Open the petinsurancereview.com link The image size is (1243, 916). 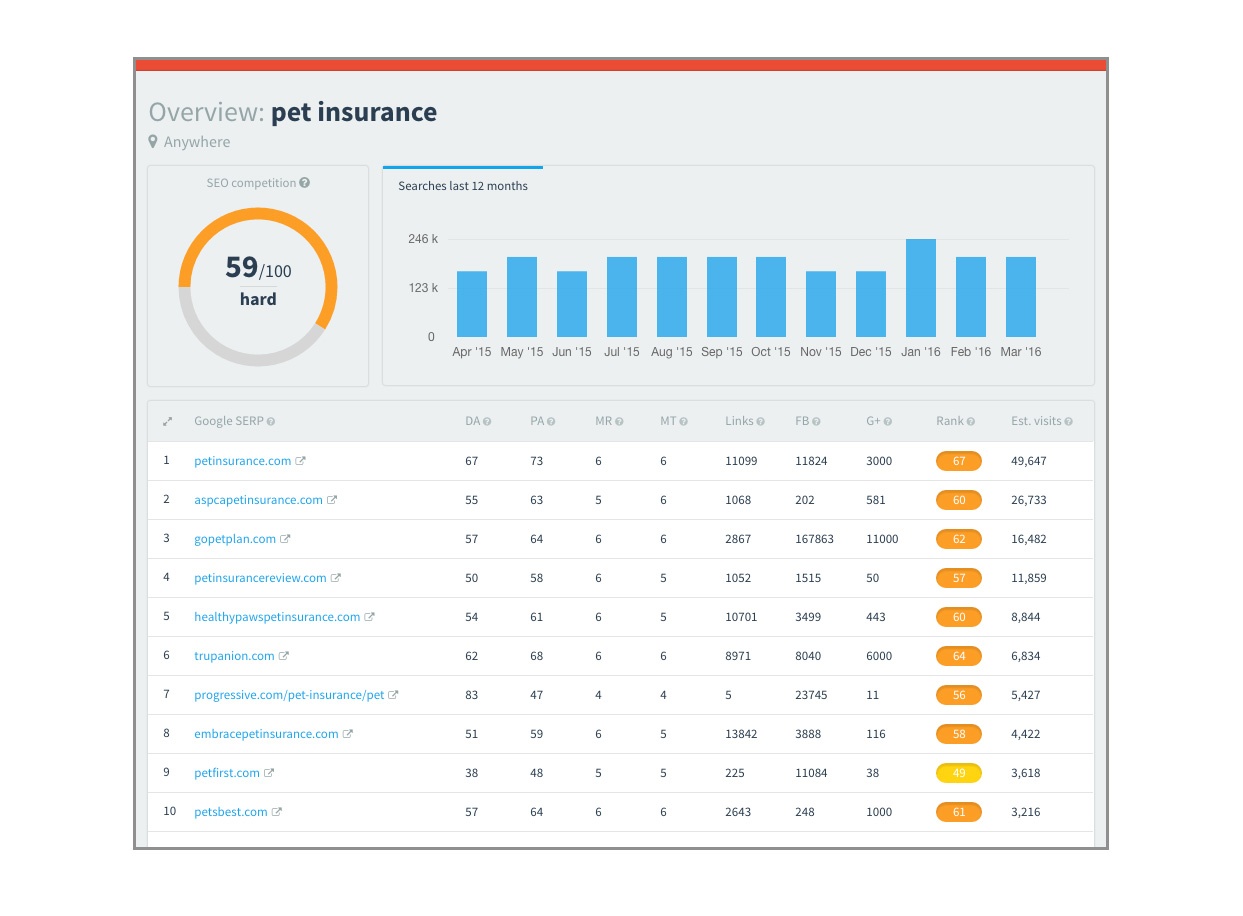point(260,578)
